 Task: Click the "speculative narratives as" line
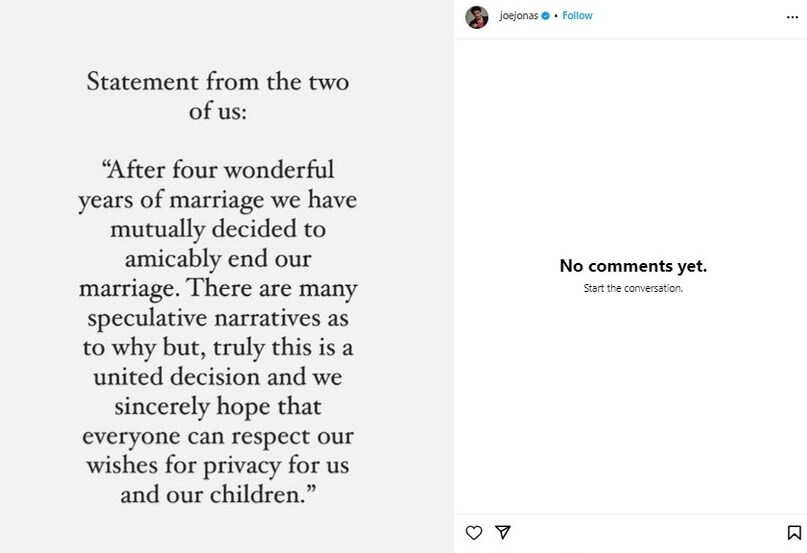(x=217, y=318)
